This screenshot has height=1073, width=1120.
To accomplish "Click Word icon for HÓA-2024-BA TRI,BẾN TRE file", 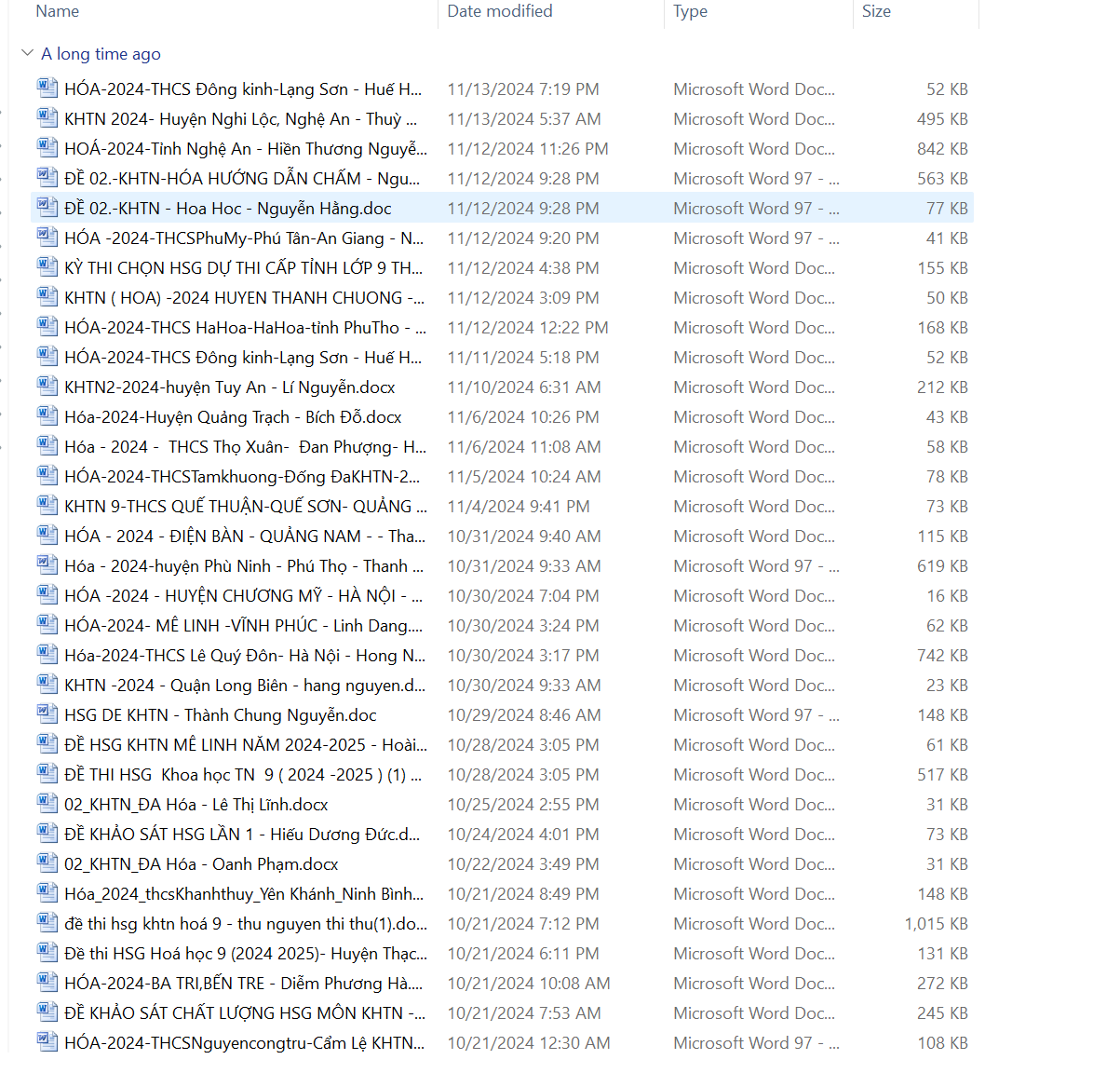I will tap(47, 983).
